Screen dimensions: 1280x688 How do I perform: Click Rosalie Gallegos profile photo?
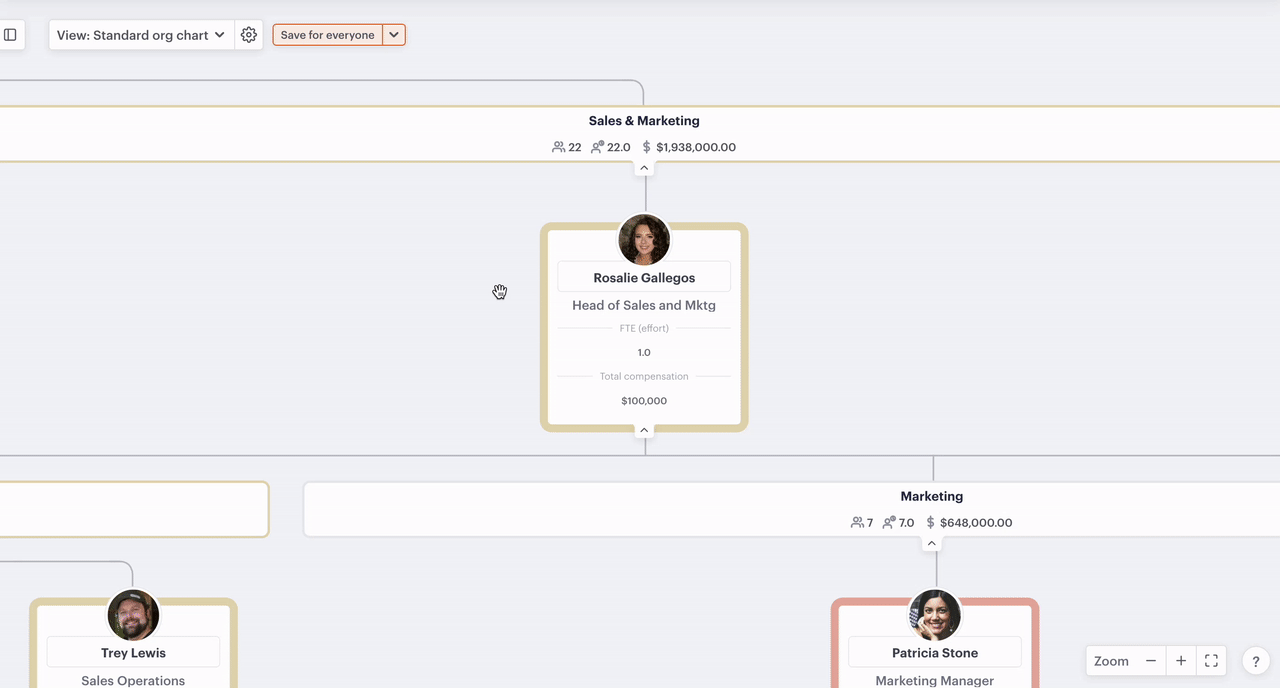click(x=644, y=240)
